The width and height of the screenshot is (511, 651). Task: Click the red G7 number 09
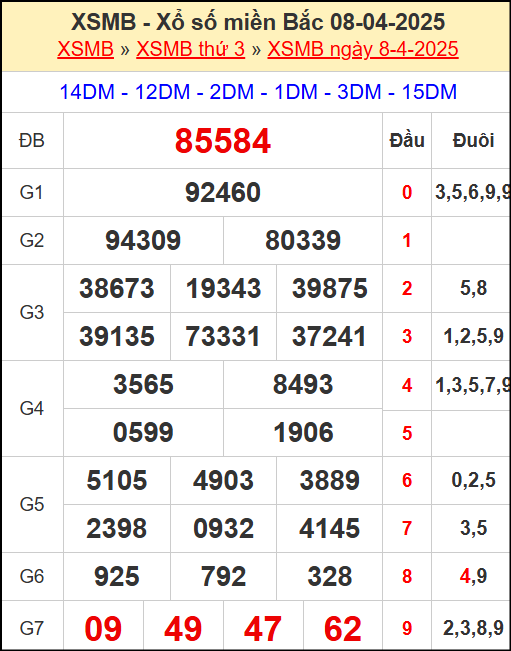click(103, 629)
